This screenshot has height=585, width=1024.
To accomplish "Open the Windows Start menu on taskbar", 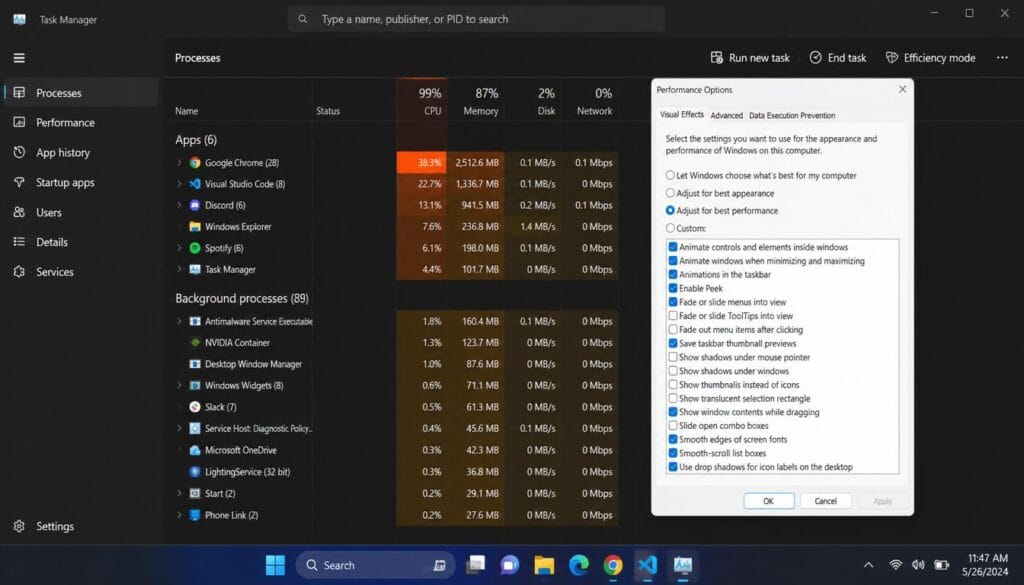I will click(275, 565).
